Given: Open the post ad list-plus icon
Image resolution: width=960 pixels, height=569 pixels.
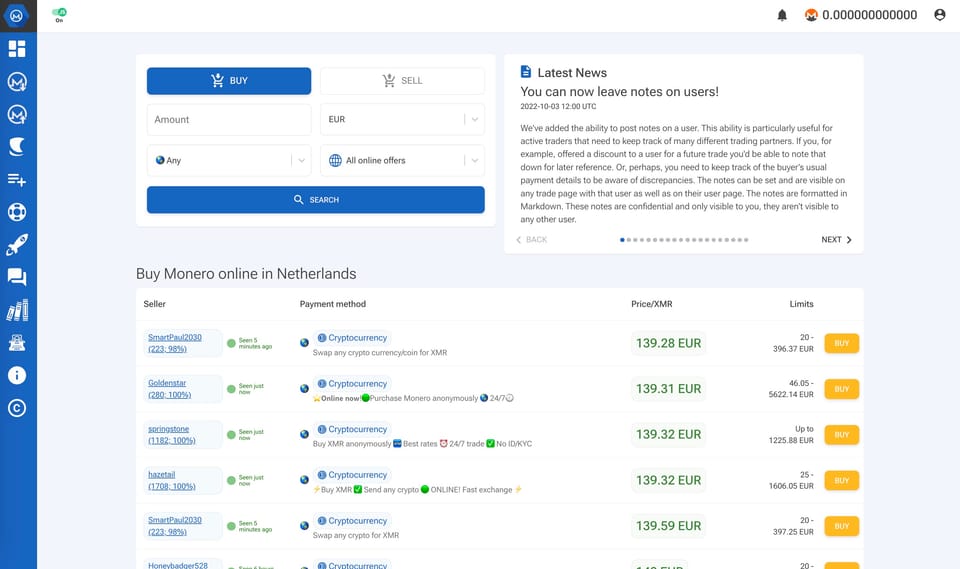Looking at the screenshot, I should tap(17, 179).
